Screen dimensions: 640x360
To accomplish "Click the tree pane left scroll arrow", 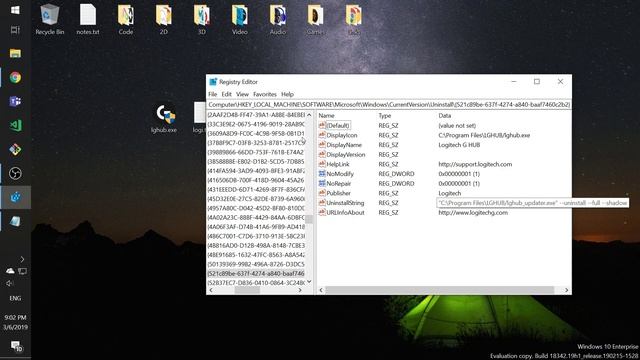I will [211, 290].
